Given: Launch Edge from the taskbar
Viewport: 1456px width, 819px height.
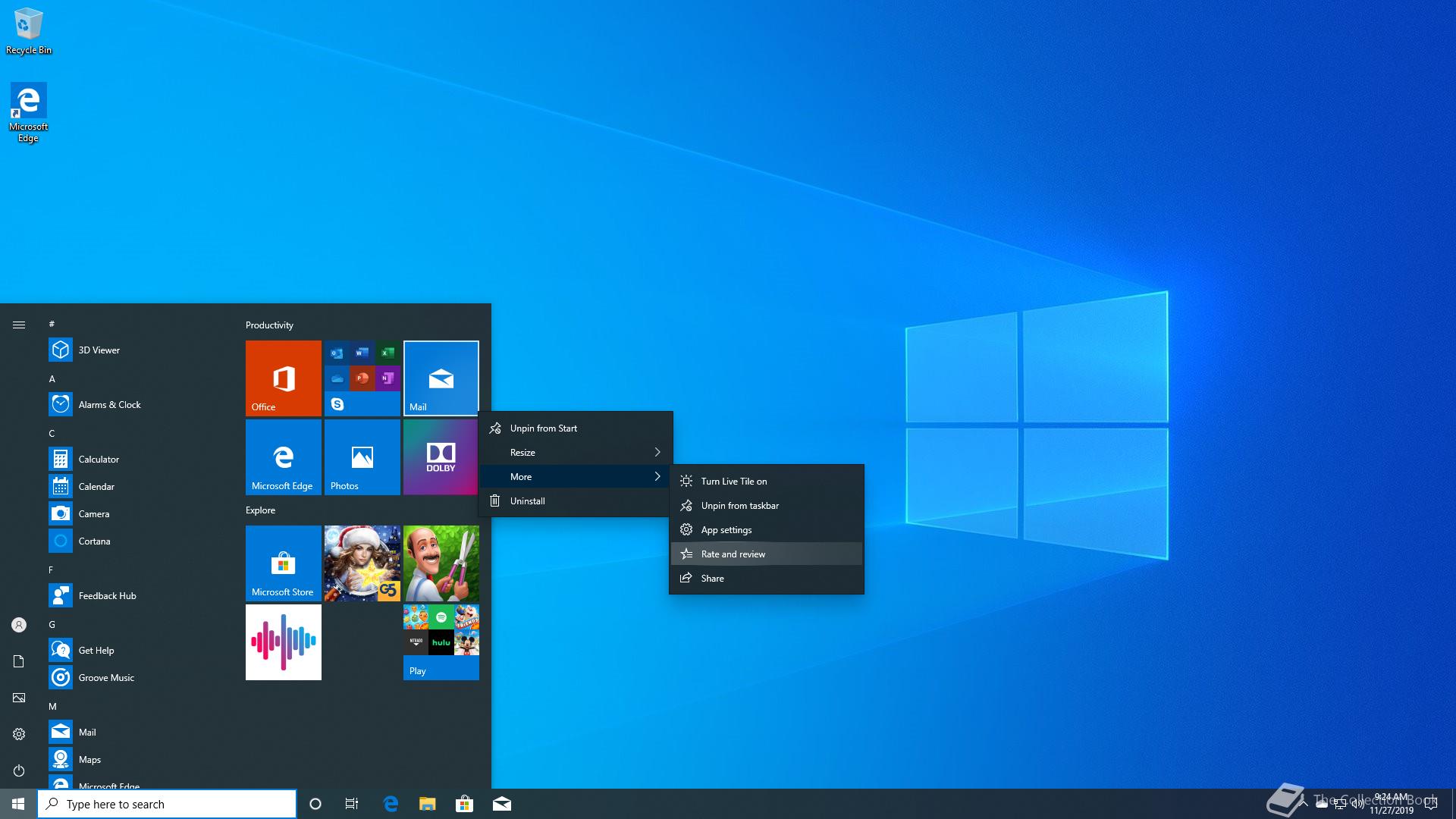Looking at the screenshot, I should pos(391,804).
